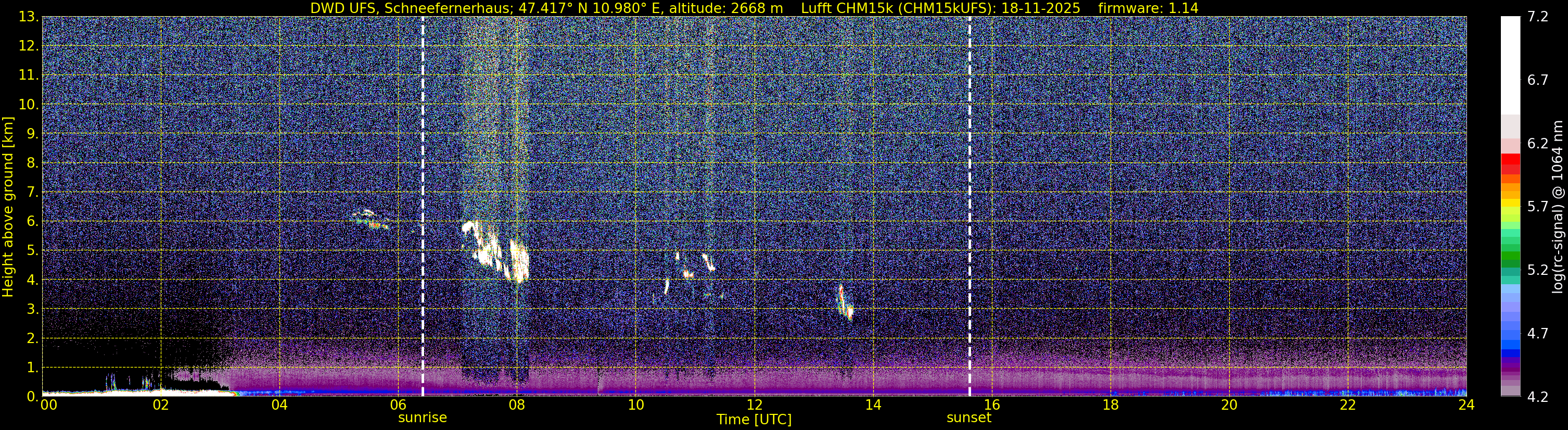This screenshot has width=1568, height=430.
Task: Click the time axis tick '02'
Action: click(x=161, y=406)
